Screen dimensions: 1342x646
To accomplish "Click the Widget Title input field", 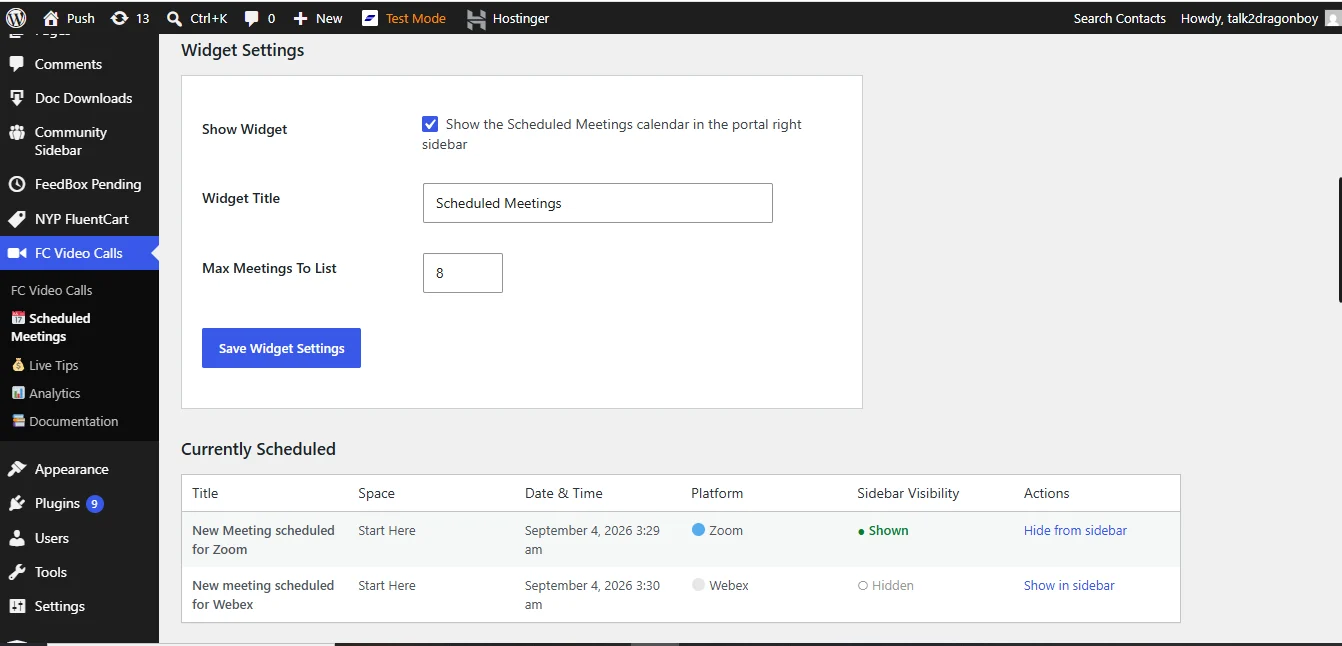I will 598,203.
